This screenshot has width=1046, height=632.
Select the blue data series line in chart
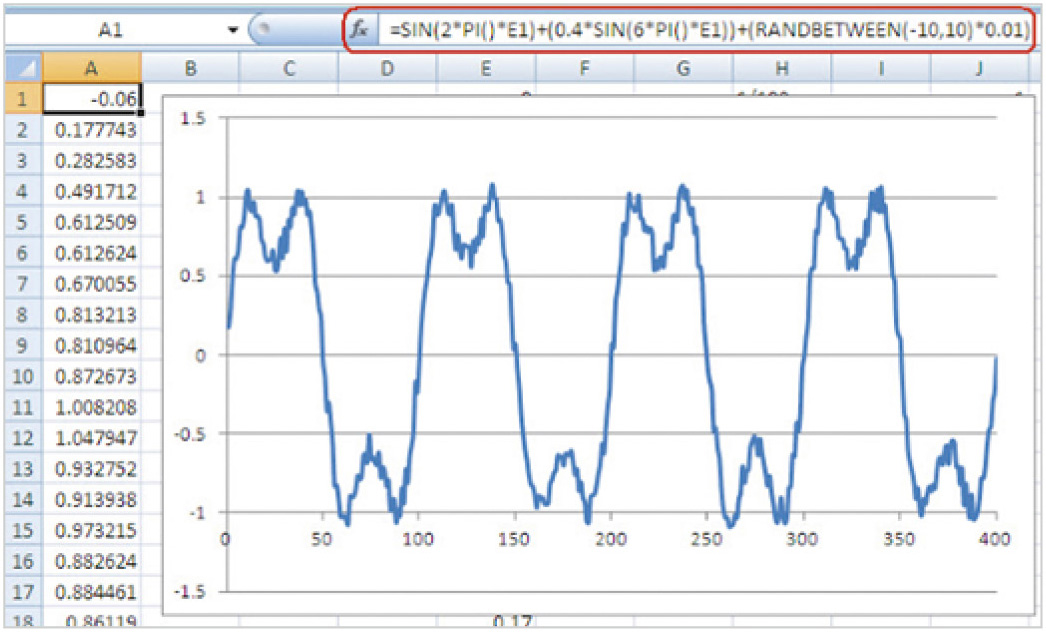pyautogui.click(x=320, y=310)
